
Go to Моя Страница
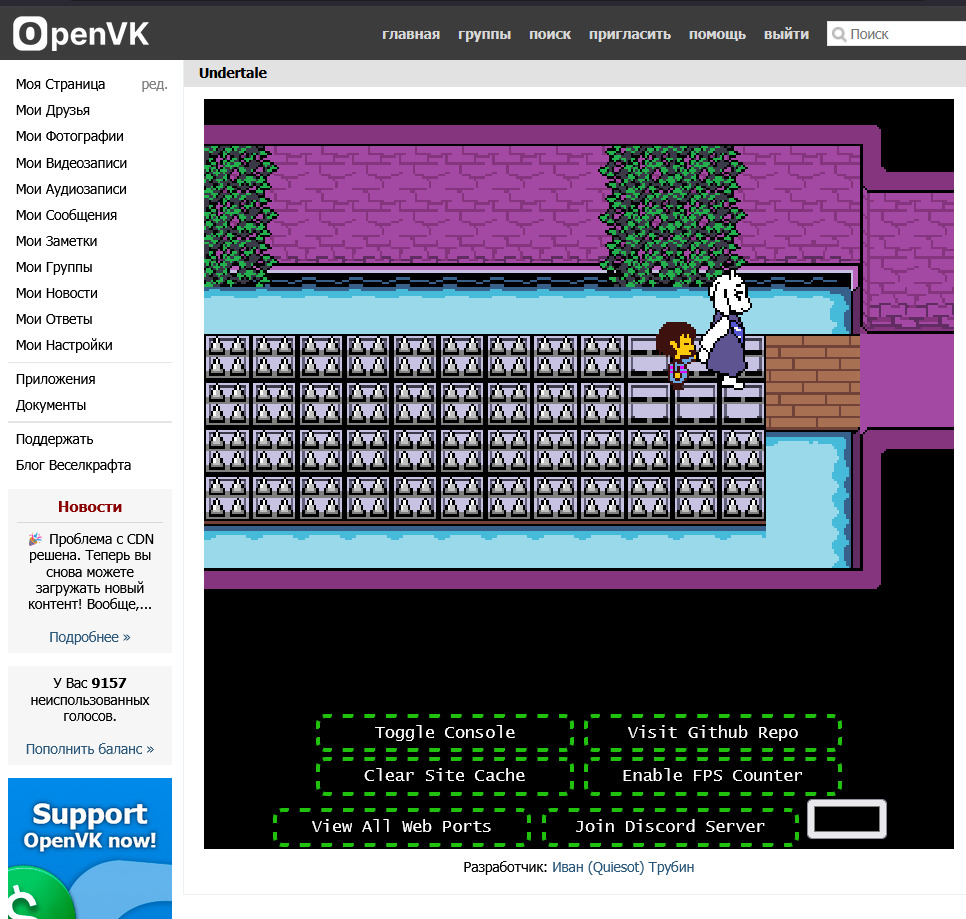pyautogui.click(x=60, y=84)
